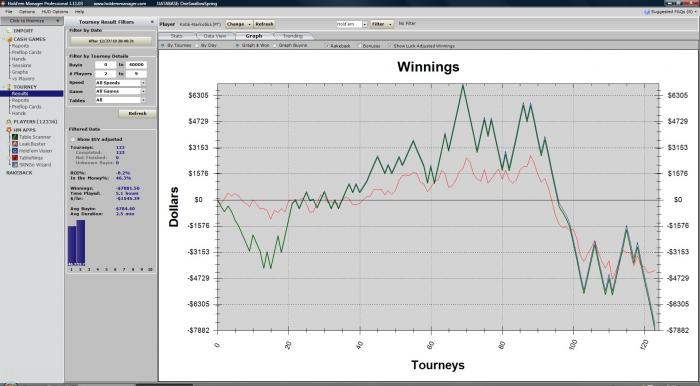This screenshot has height=386, width=700.
Task: Select the Graph Buyins option
Action: 275,46
